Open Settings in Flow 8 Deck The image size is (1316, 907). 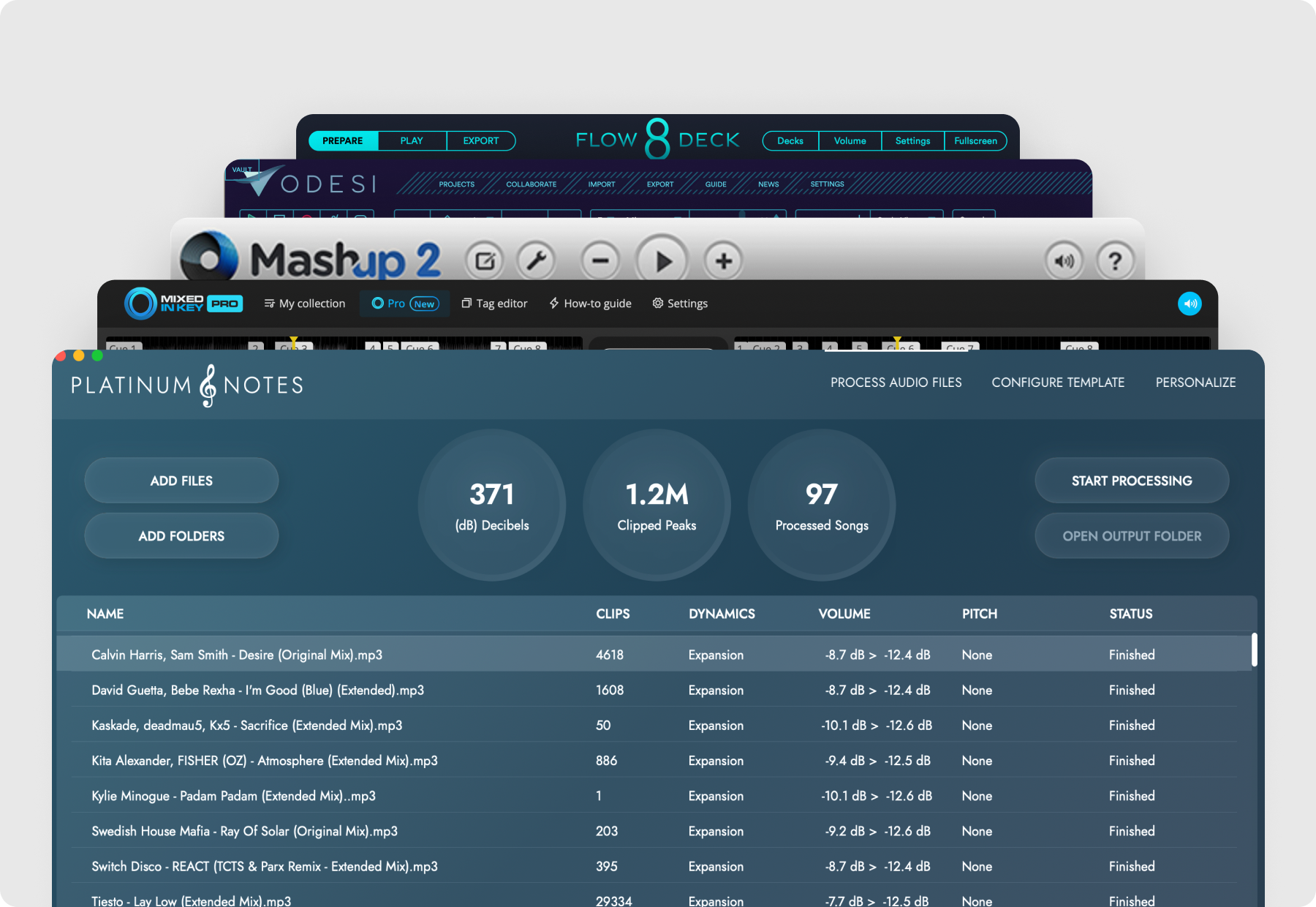pyautogui.click(x=913, y=140)
